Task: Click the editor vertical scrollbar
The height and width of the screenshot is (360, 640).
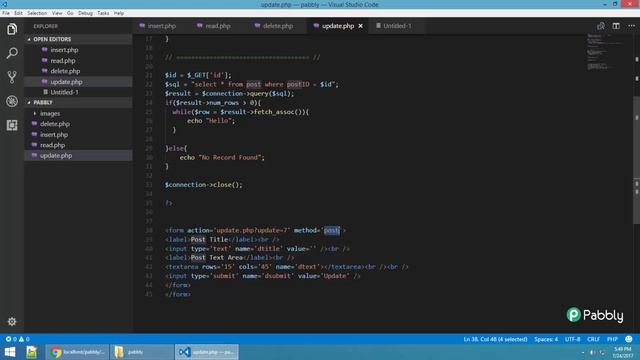Action: (636, 159)
